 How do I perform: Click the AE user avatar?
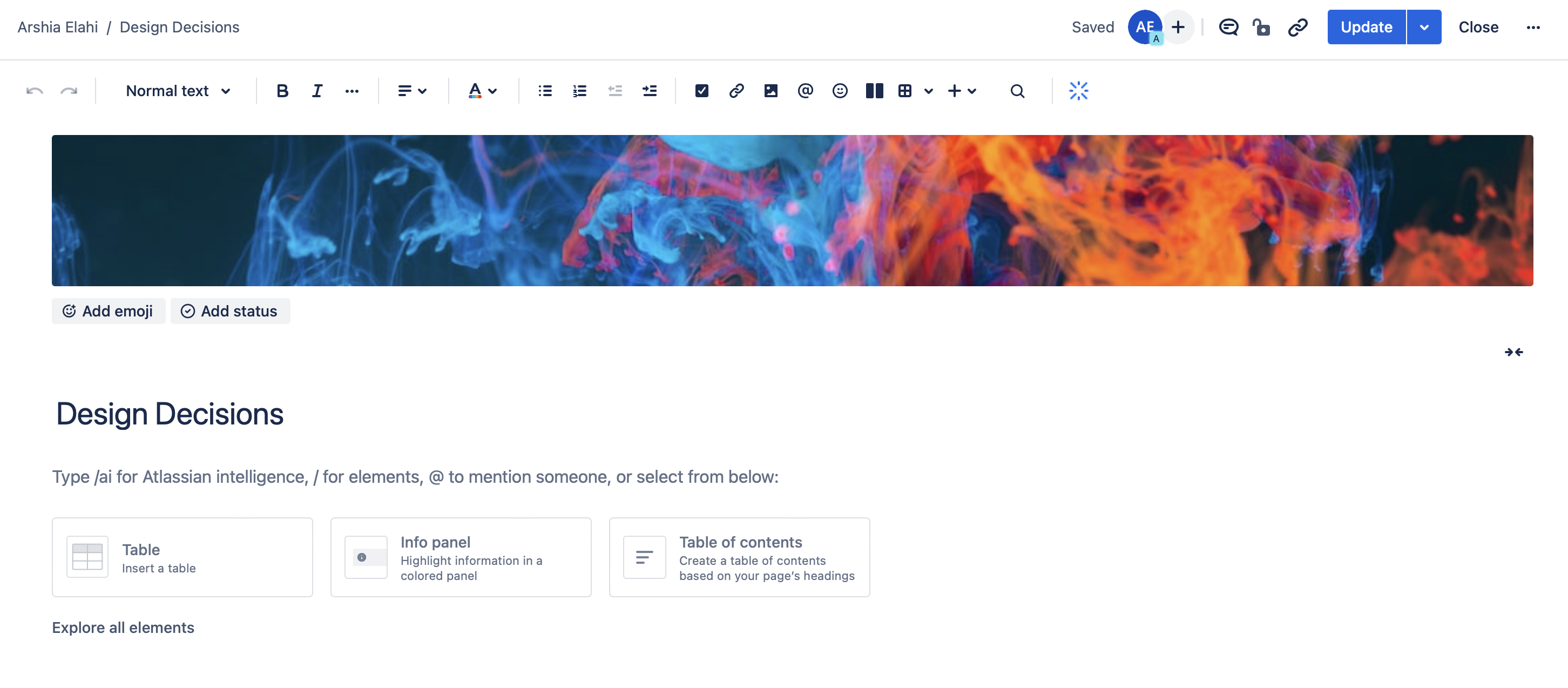click(x=1144, y=28)
